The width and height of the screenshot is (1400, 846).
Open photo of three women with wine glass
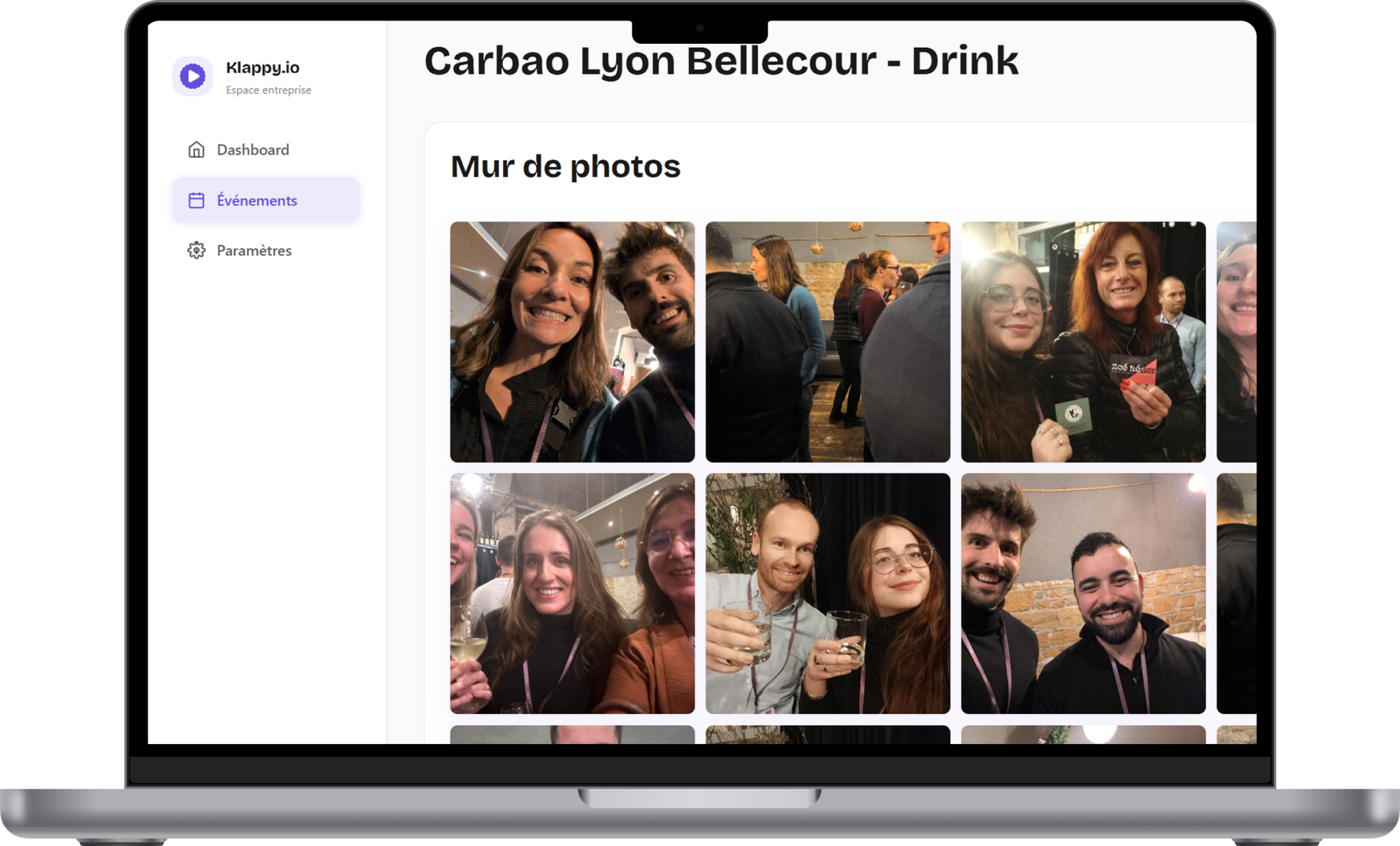[x=572, y=593]
